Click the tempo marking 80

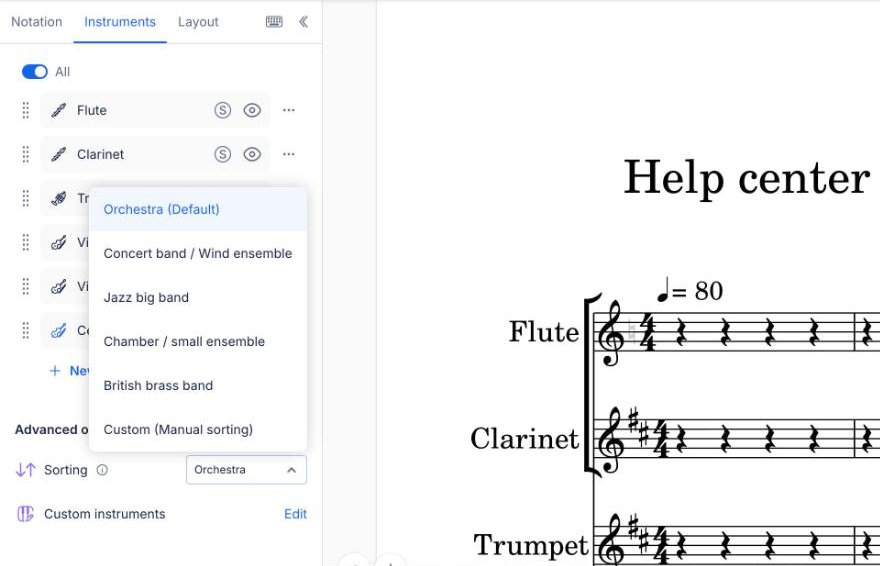(690, 290)
